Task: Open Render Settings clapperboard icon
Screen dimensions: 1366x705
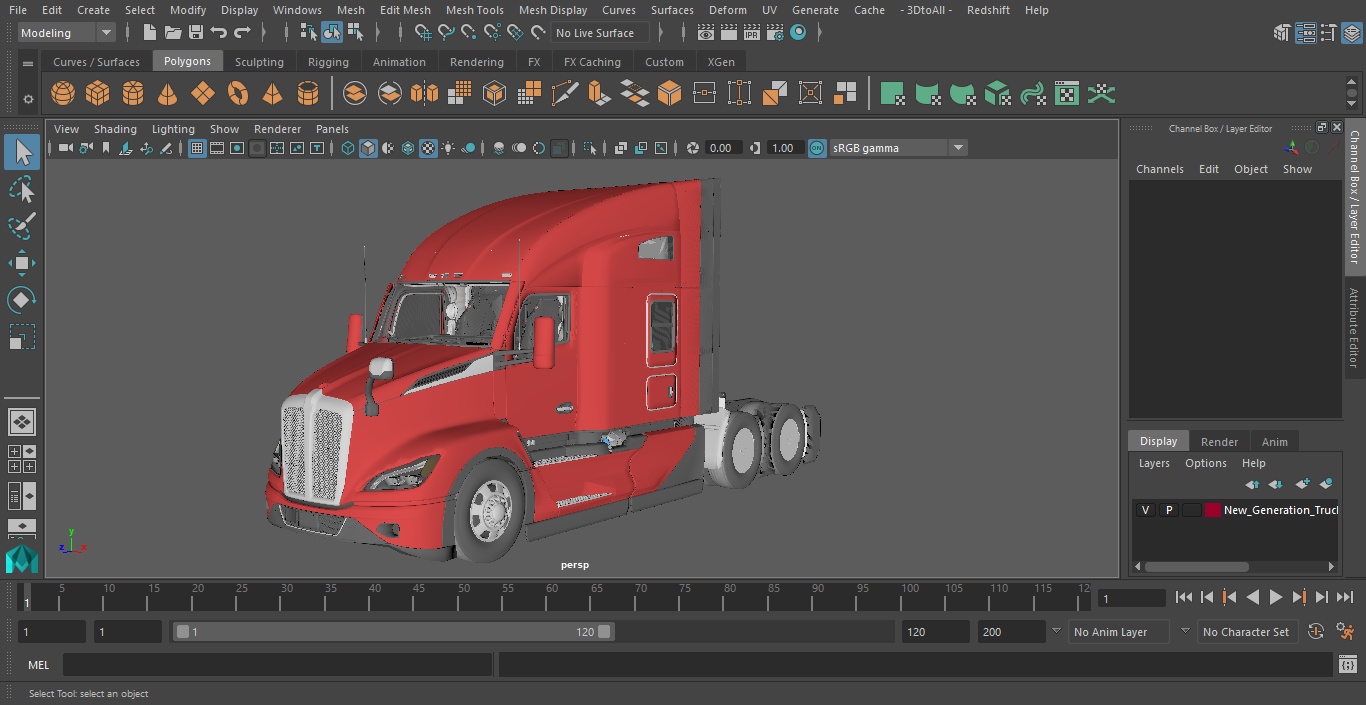Action: coord(775,33)
